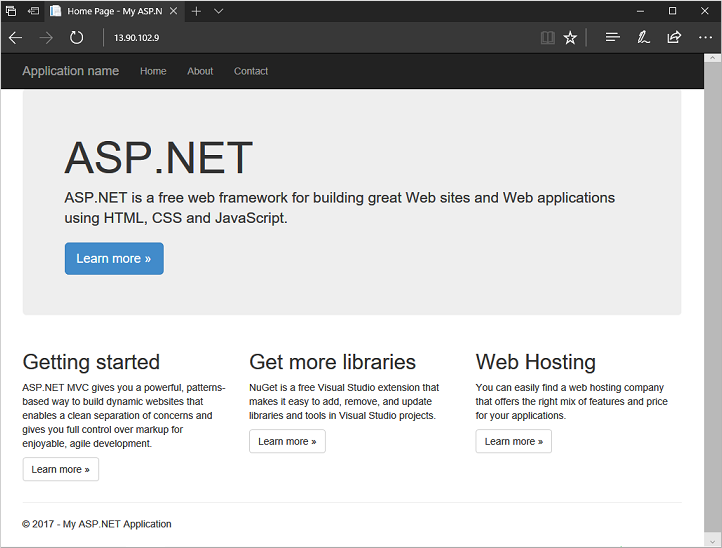Screen dimensions: 722x548
Task: Close the Home Page tab
Action: click(x=174, y=11)
